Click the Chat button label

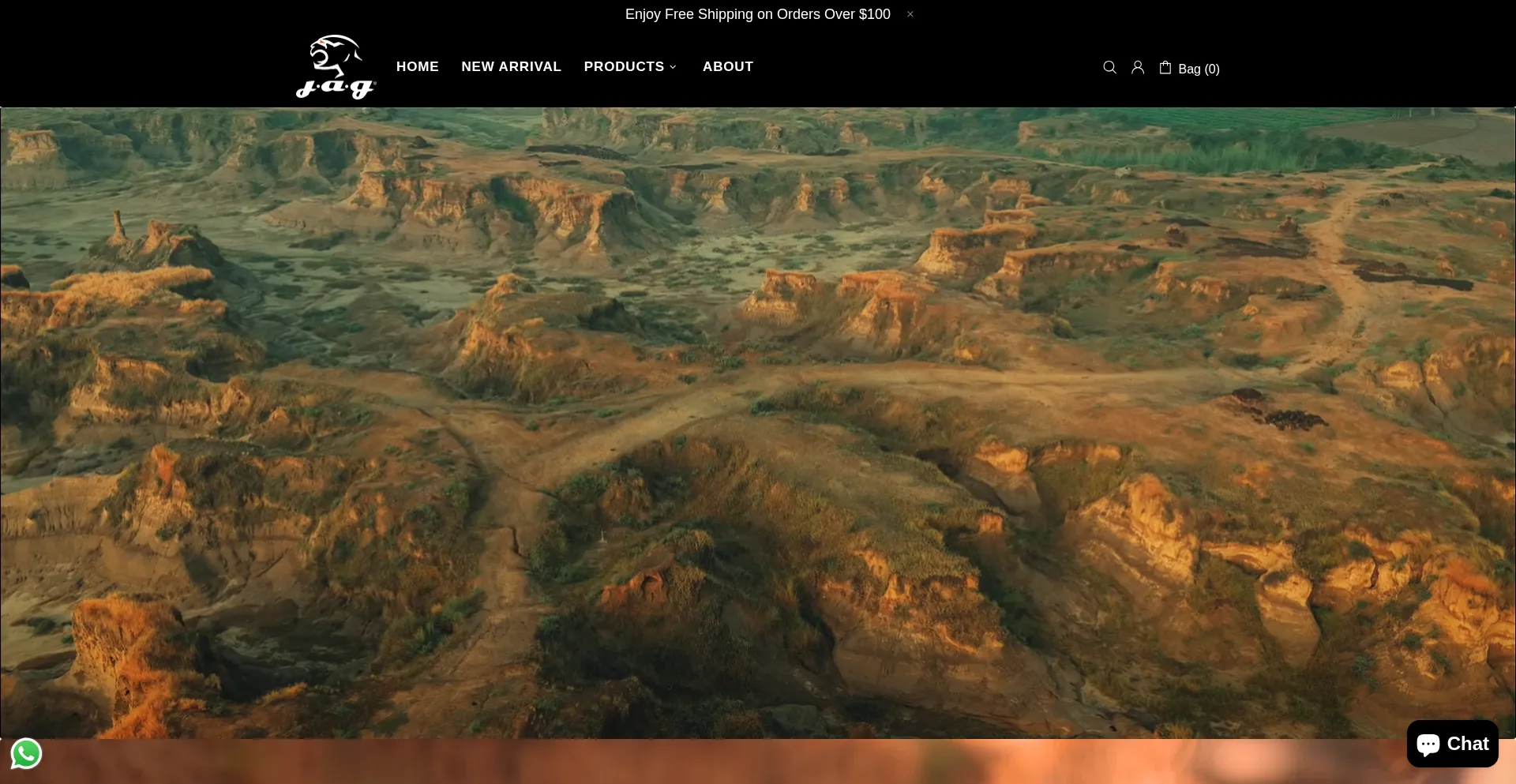tap(1468, 744)
